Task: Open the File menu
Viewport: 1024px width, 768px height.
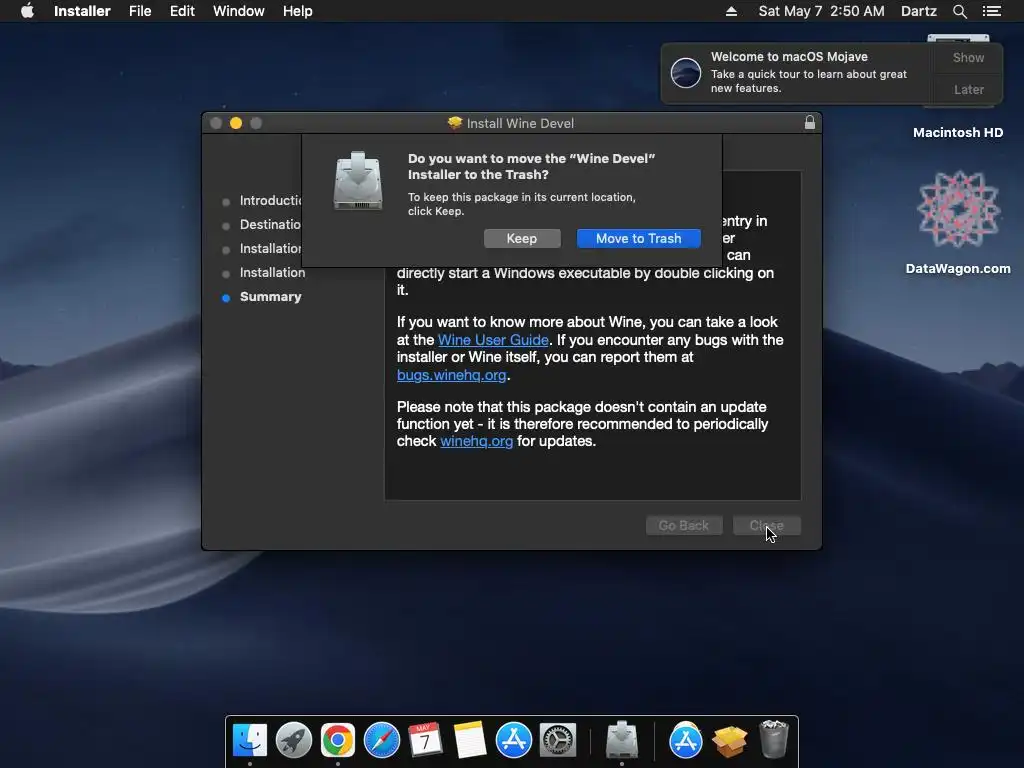Action: [140, 11]
